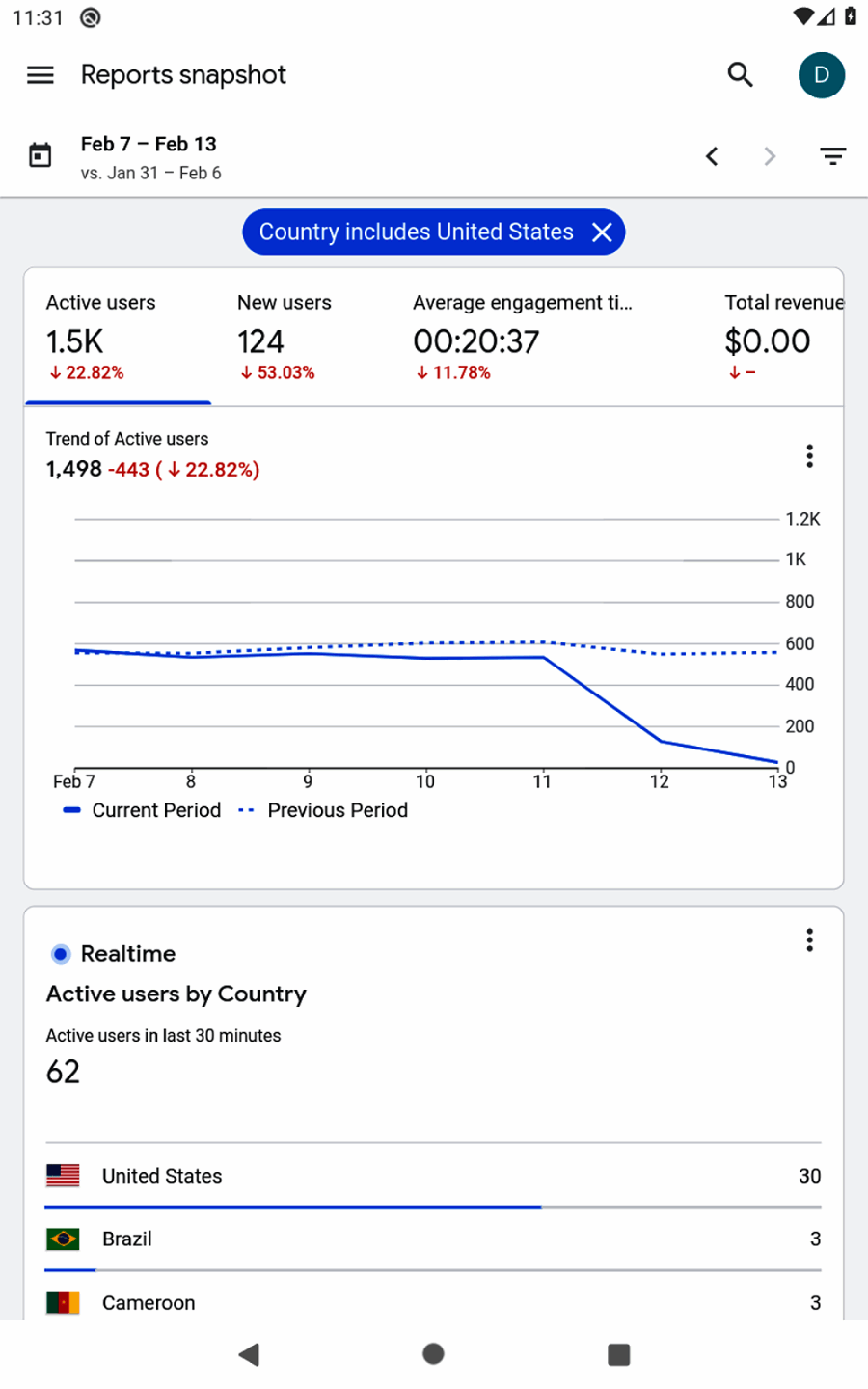Go to next date range arrow
The width and height of the screenshot is (868, 1389).
770,156
